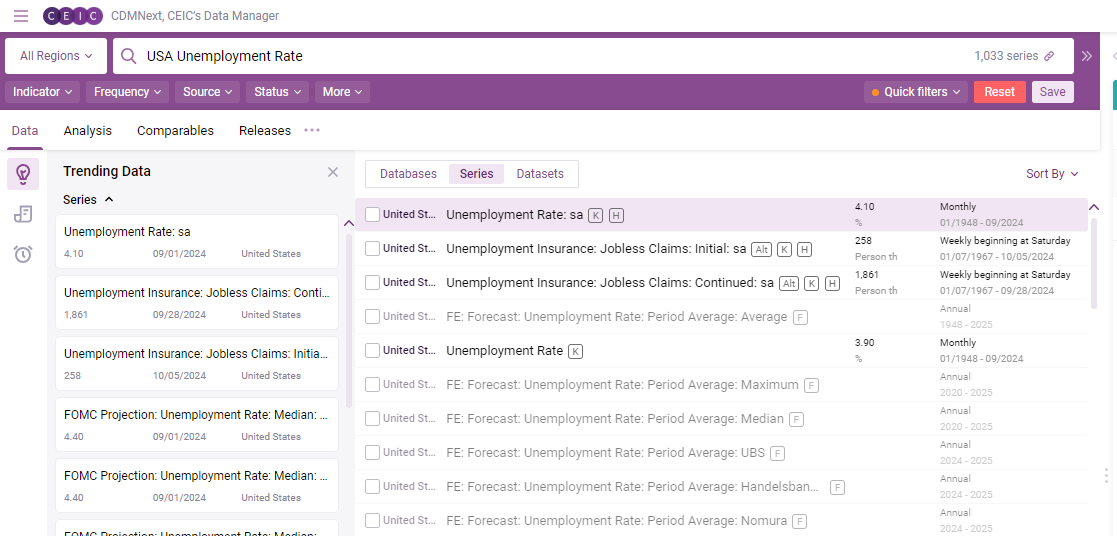Open the More filters dropdown
Image resolution: width=1117 pixels, height=536 pixels.
(343, 92)
